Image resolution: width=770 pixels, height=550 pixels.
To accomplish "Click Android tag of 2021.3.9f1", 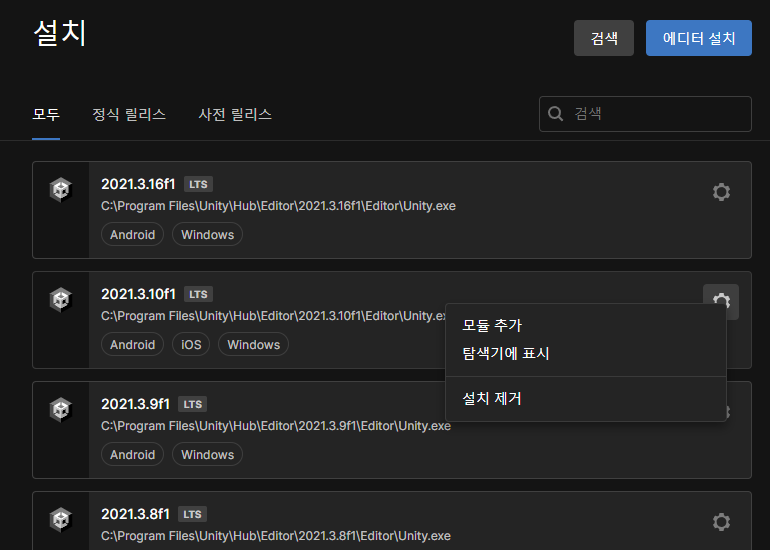I will (x=133, y=455).
